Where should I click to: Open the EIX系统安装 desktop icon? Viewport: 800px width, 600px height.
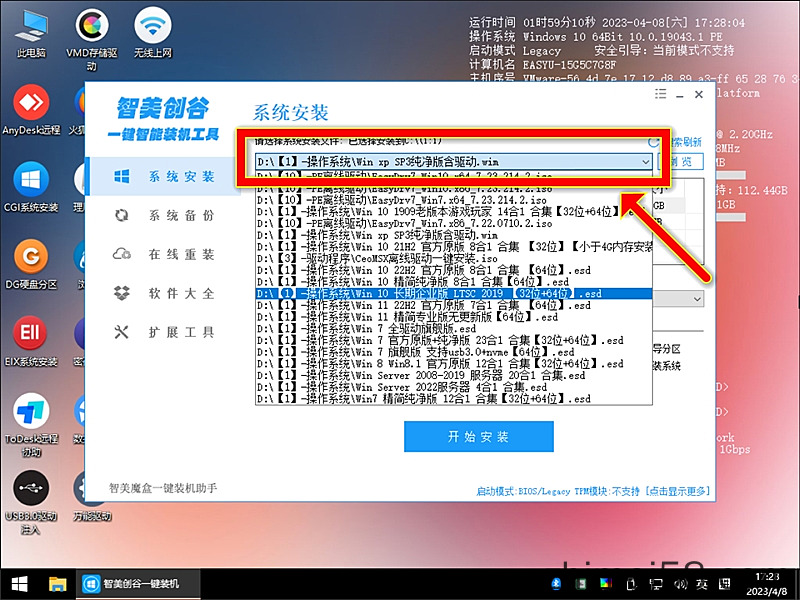click(31, 342)
